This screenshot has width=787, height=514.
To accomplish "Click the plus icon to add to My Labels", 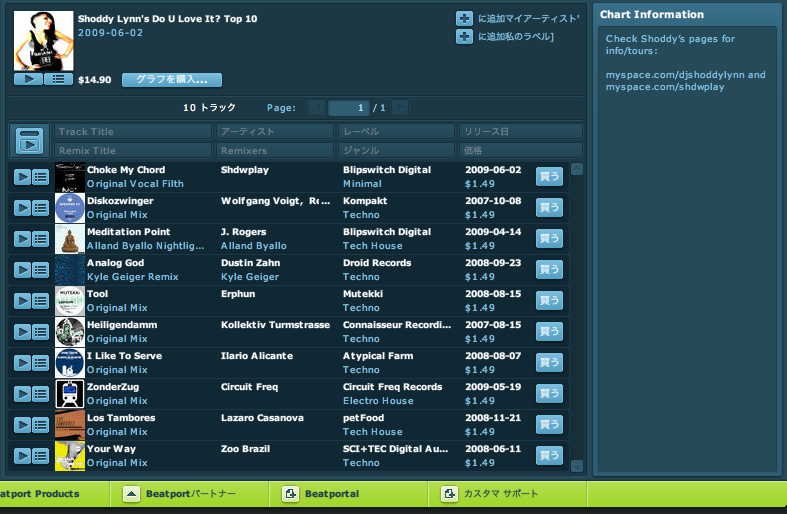I will (464, 37).
